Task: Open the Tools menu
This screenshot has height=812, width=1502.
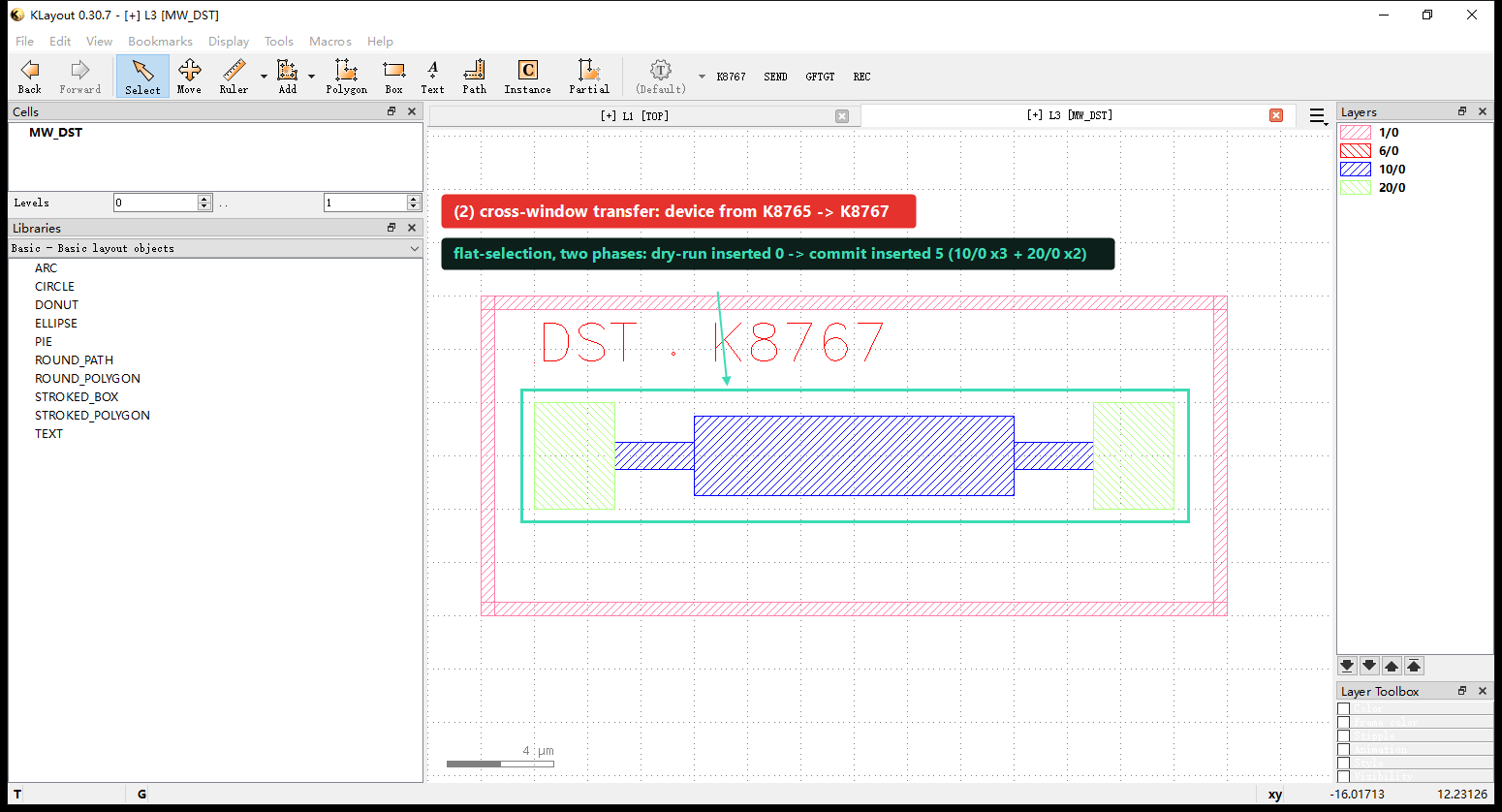Action: pyautogui.click(x=279, y=42)
